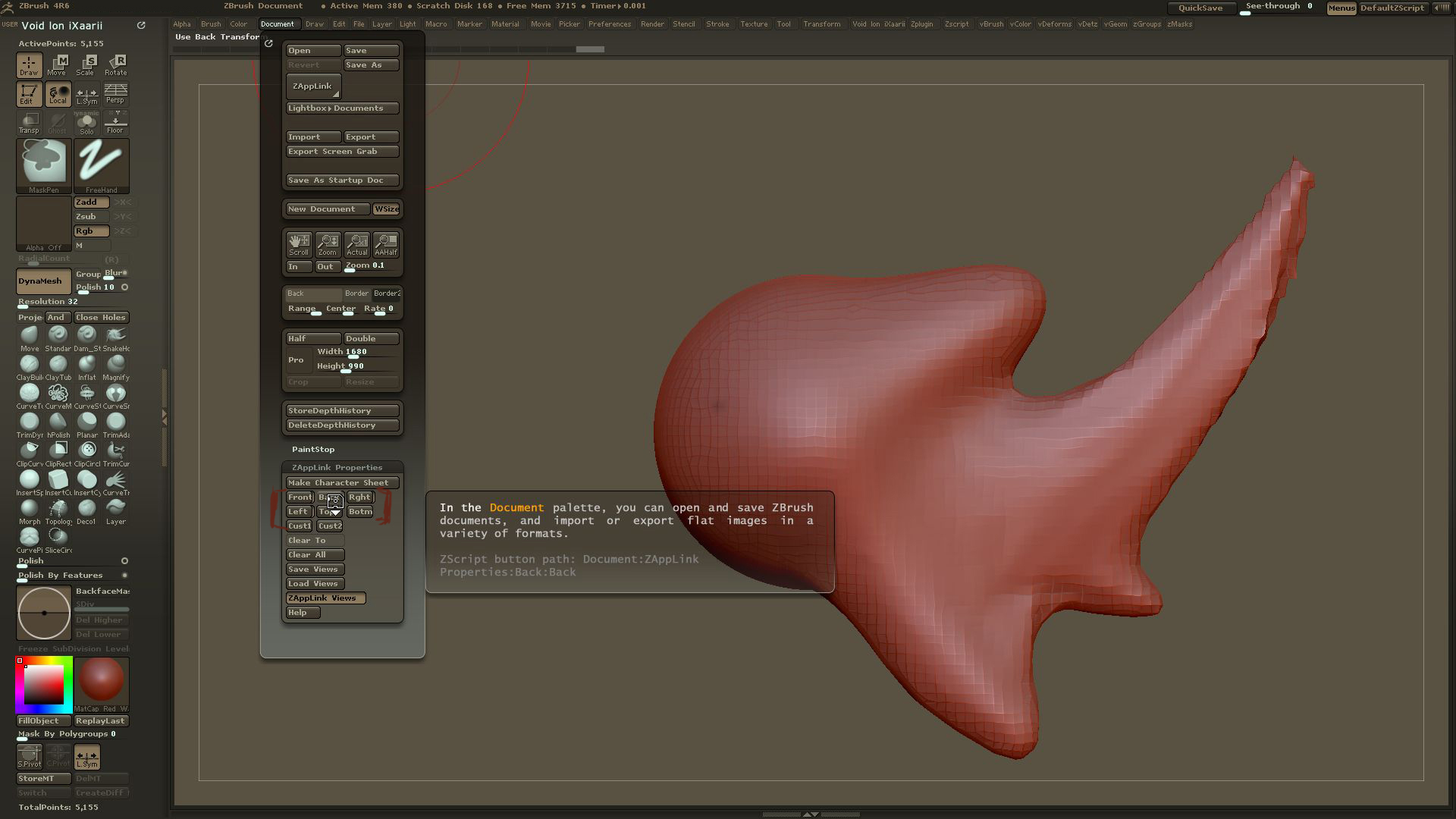The image size is (1456, 819).
Task: Select the Standard brush icon
Action: (58, 339)
